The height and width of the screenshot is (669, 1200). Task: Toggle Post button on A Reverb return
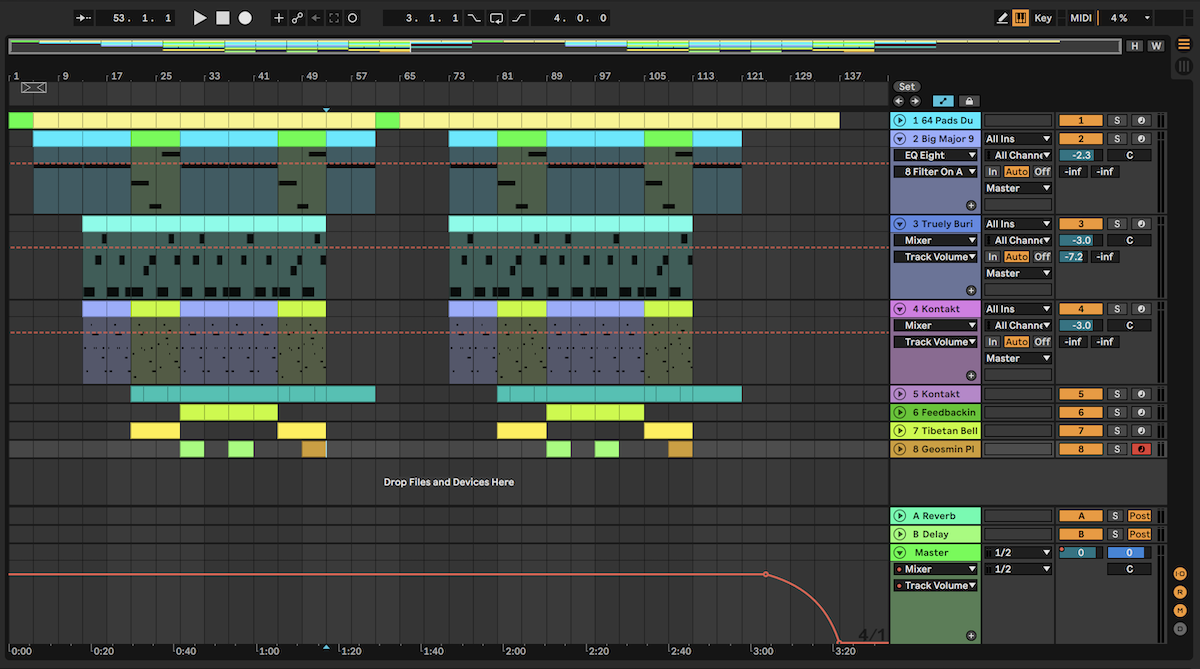(1140, 516)
